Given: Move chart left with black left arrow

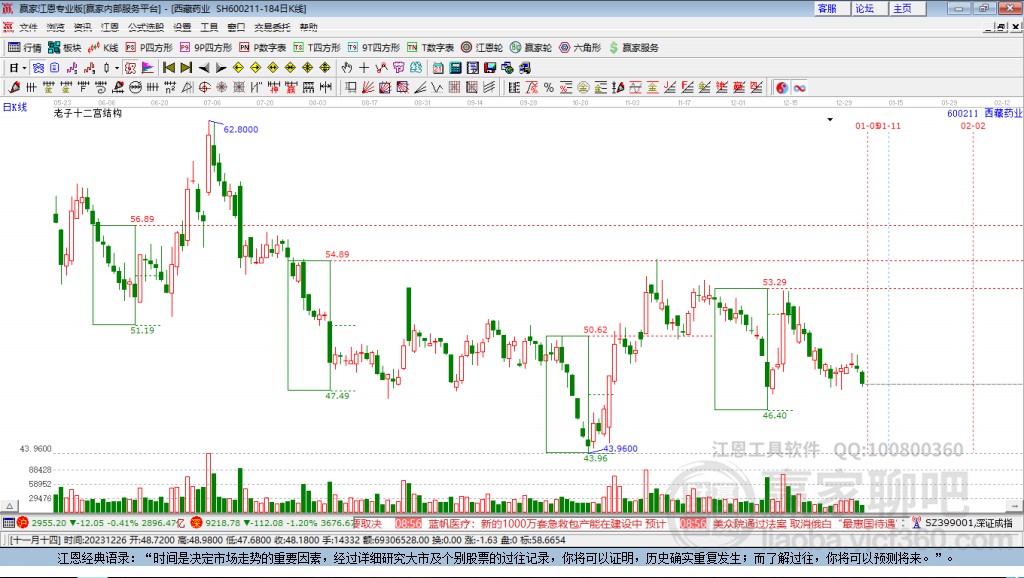Looking at the screenshot, I should [204, 68].
